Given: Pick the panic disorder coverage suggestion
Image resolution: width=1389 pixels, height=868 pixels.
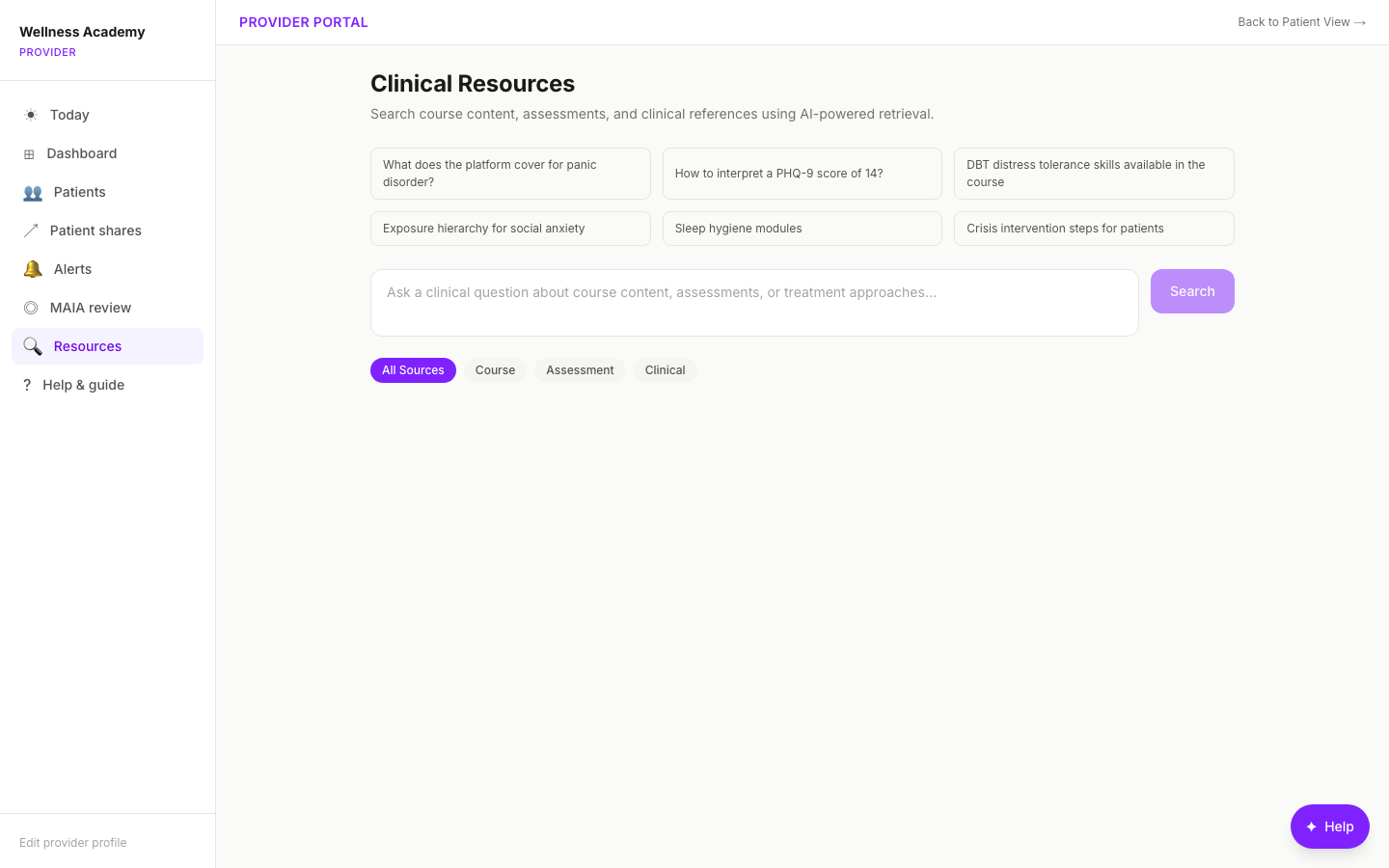Looking at the screenshot, I should pos(510,174).
